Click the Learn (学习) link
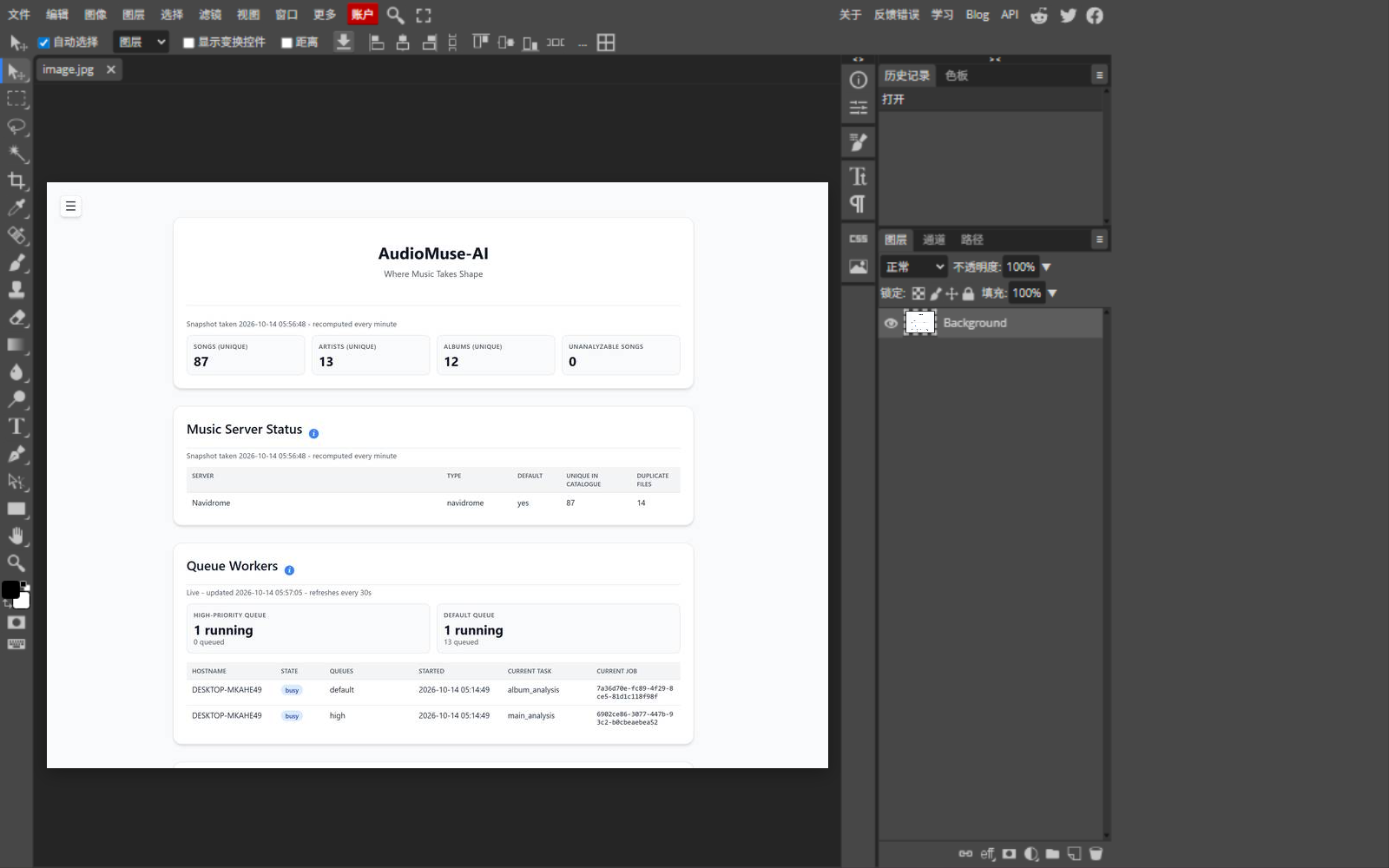The image size is (1389, 868). 942,15
